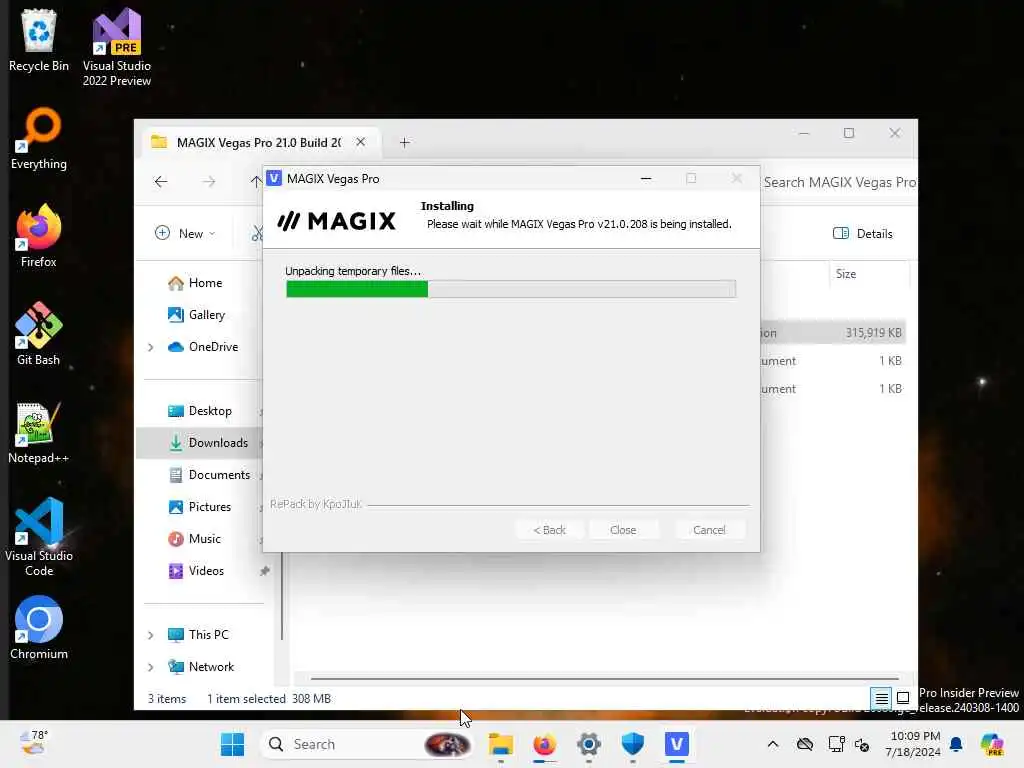
Task: Open the Chromium desktop icon
Action: coord(39,628)
